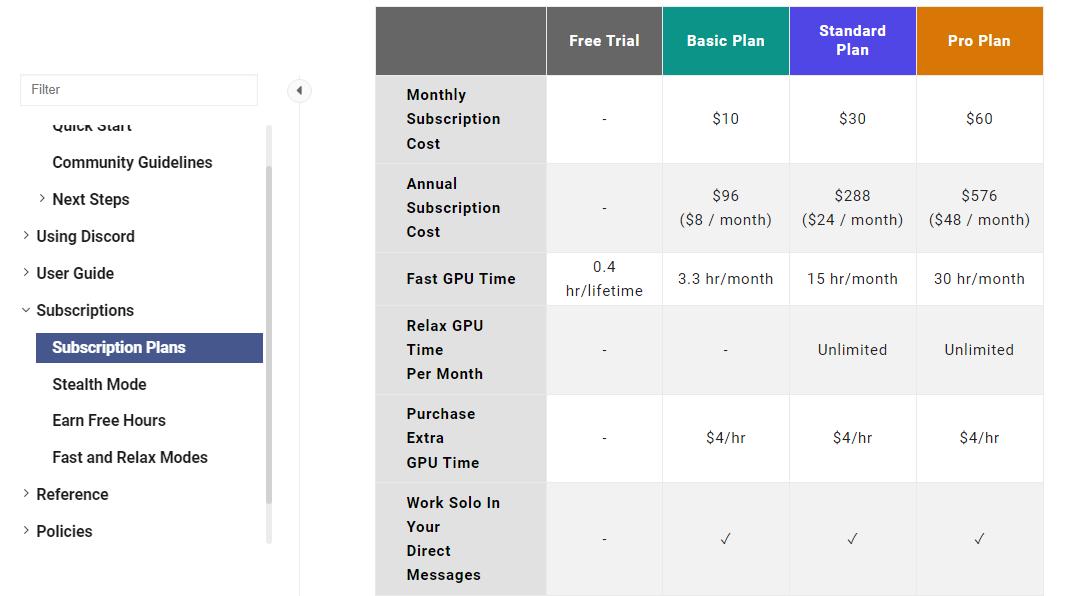
Task: Click the Free Trial column header
Action: click(604, 41)
